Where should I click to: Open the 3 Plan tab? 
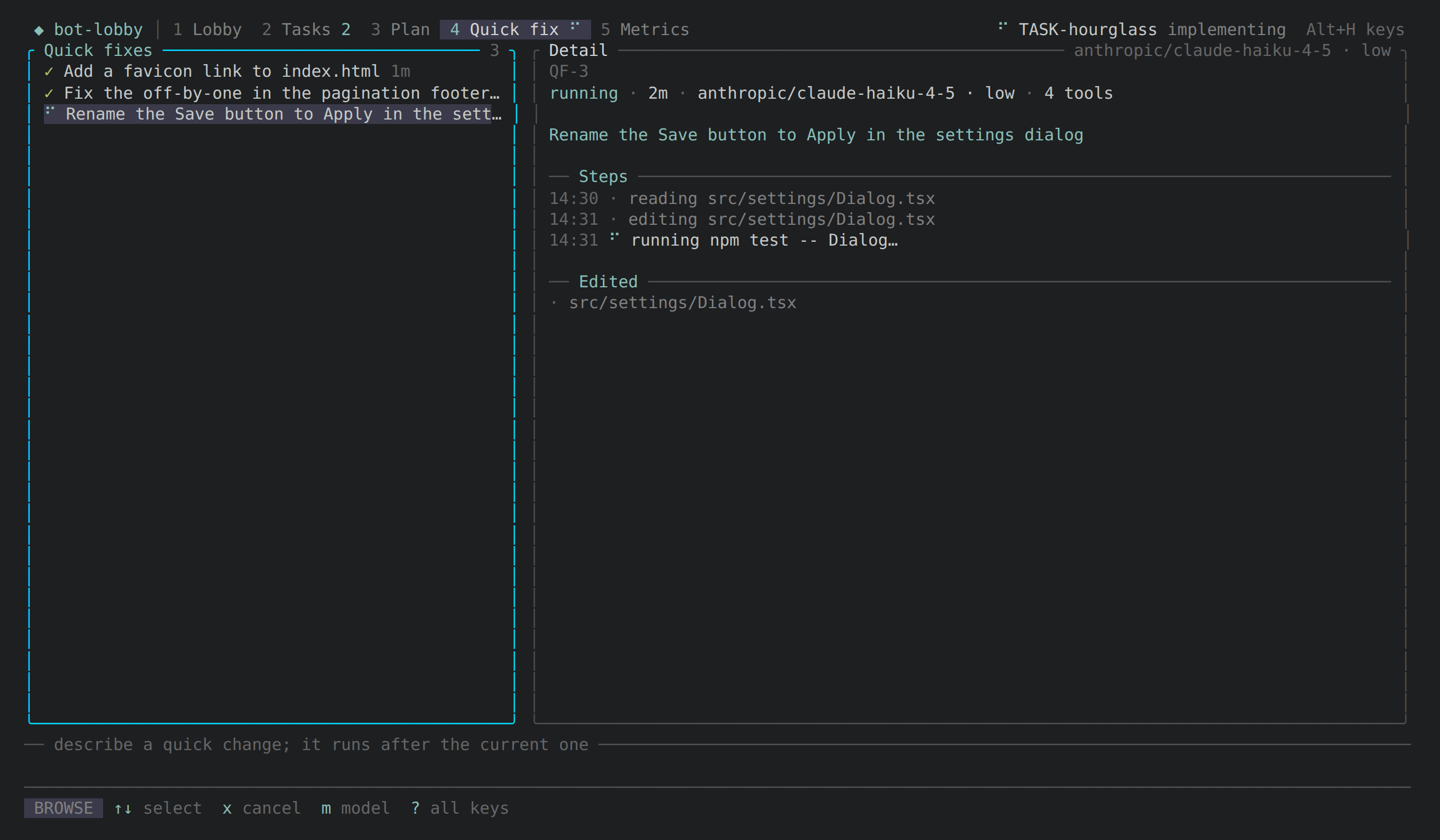400,30
